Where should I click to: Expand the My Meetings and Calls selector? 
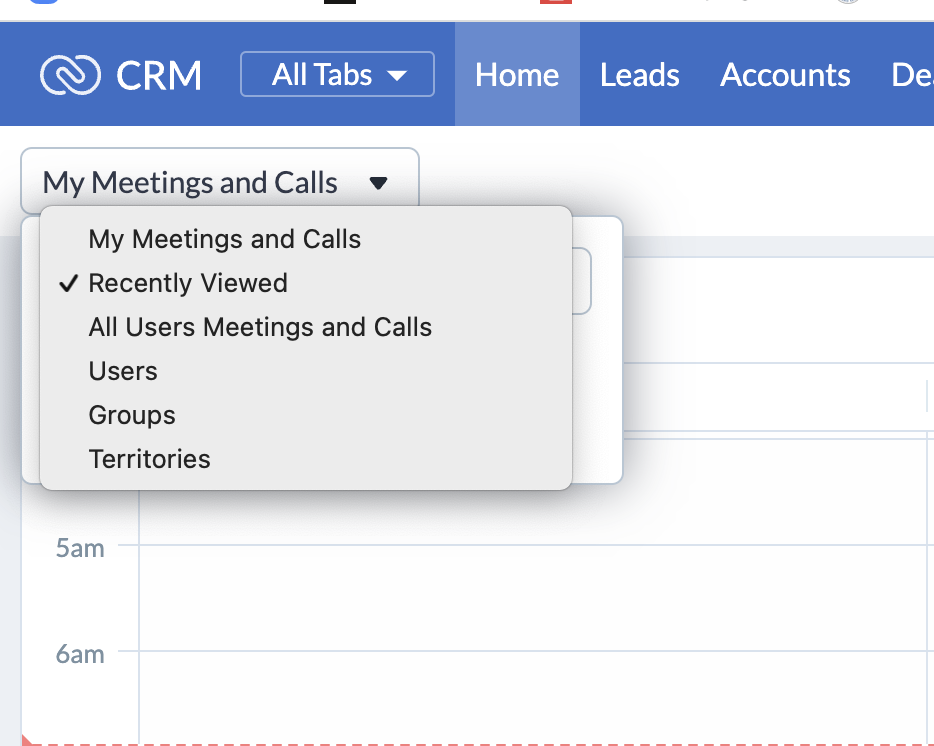coord(220,181)
